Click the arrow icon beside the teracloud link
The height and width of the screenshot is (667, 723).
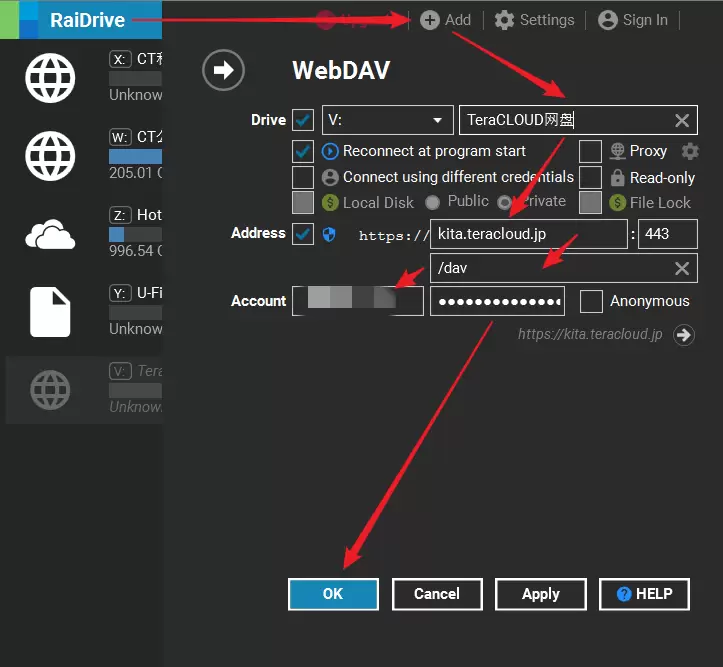coord(684,335)
